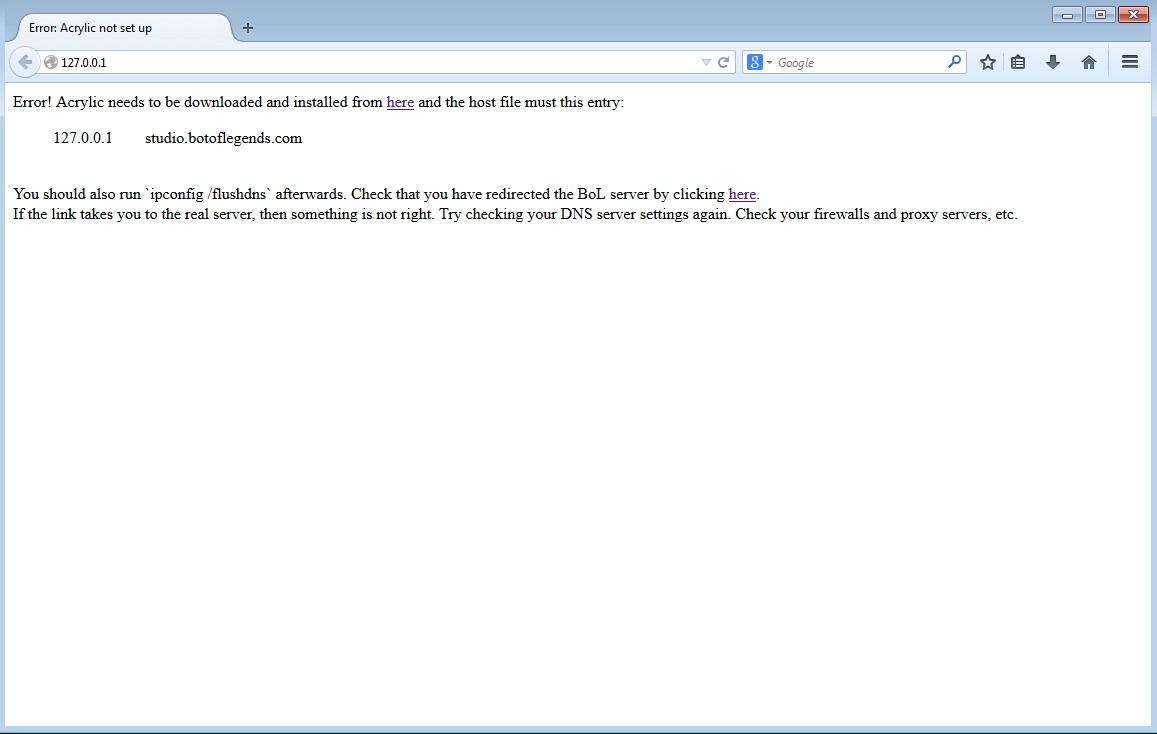Follow the 'here' link to check BoL server

pos(742,195)
